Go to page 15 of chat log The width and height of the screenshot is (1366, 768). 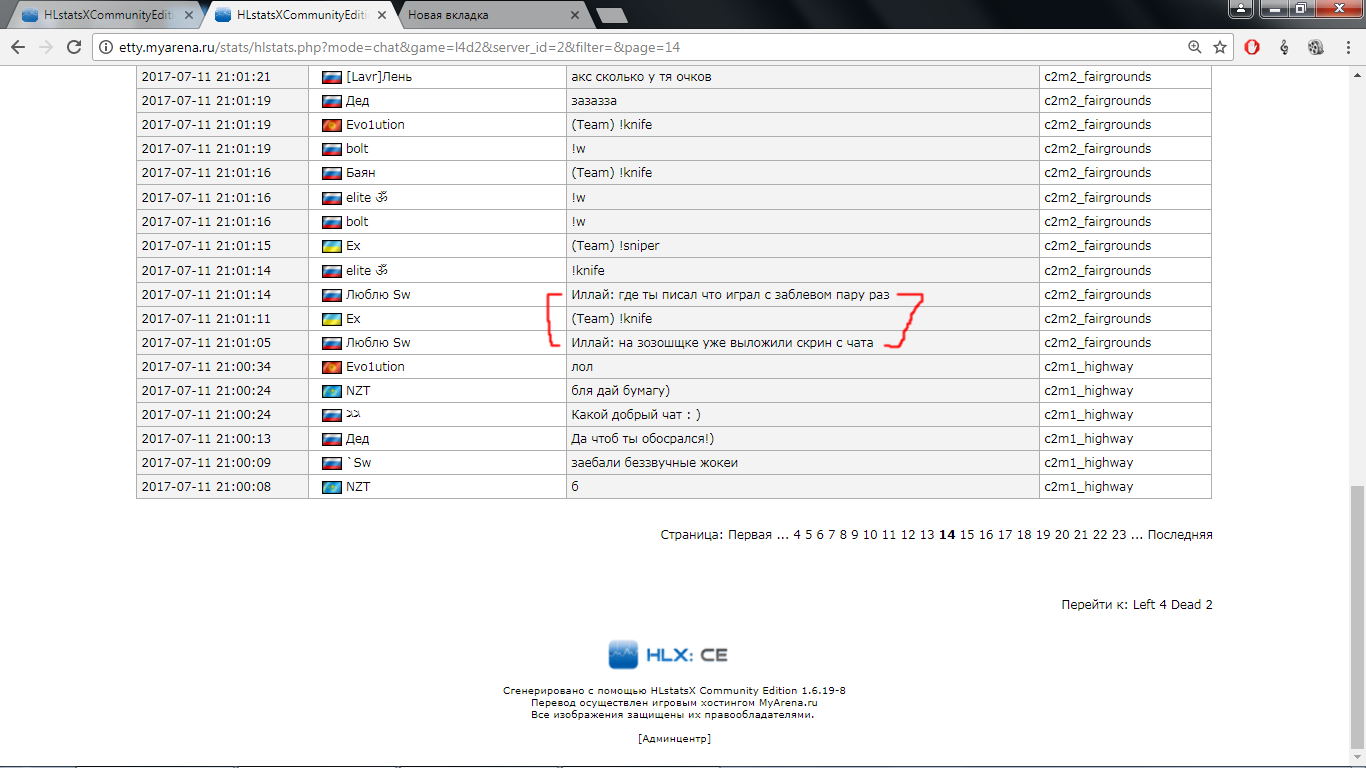point(966,535)
